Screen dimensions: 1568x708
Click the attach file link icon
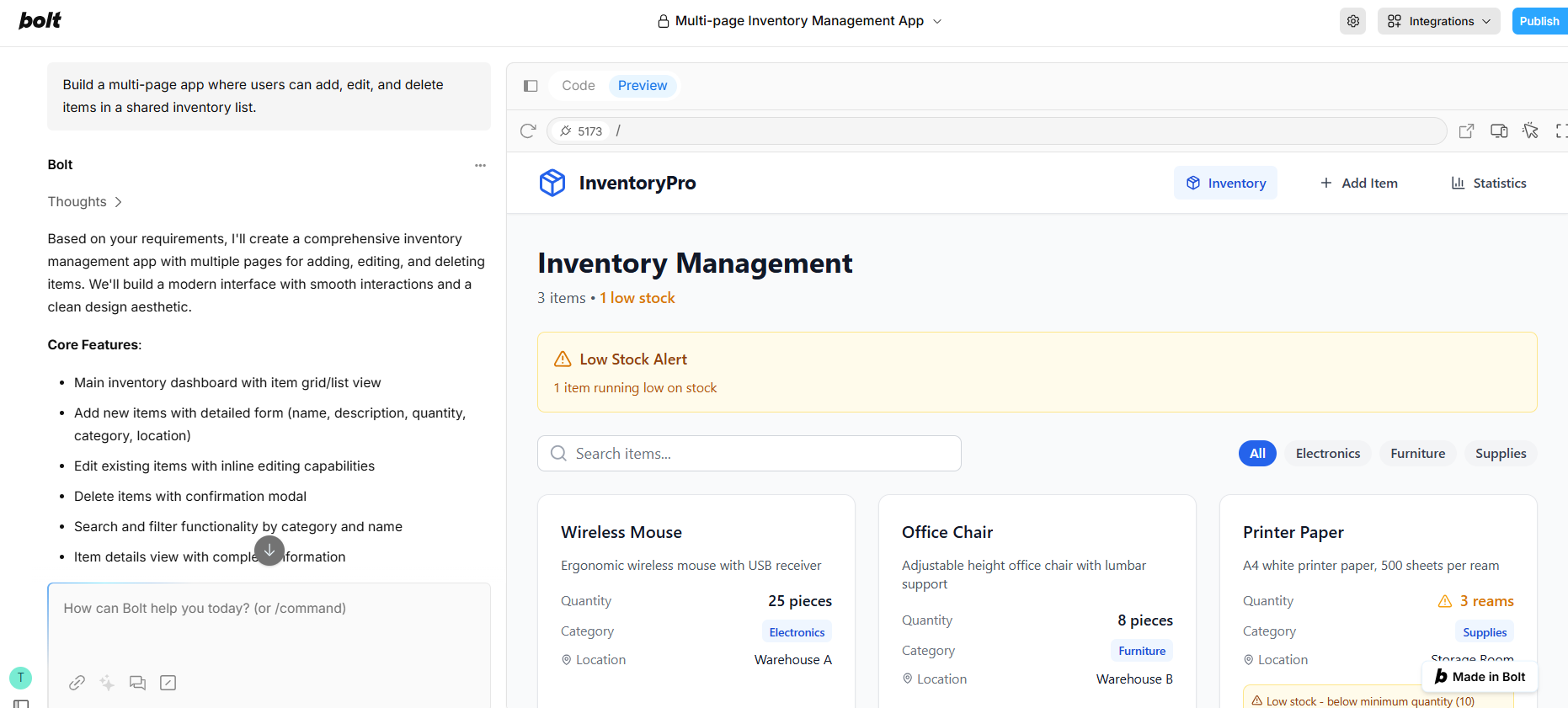77,683
